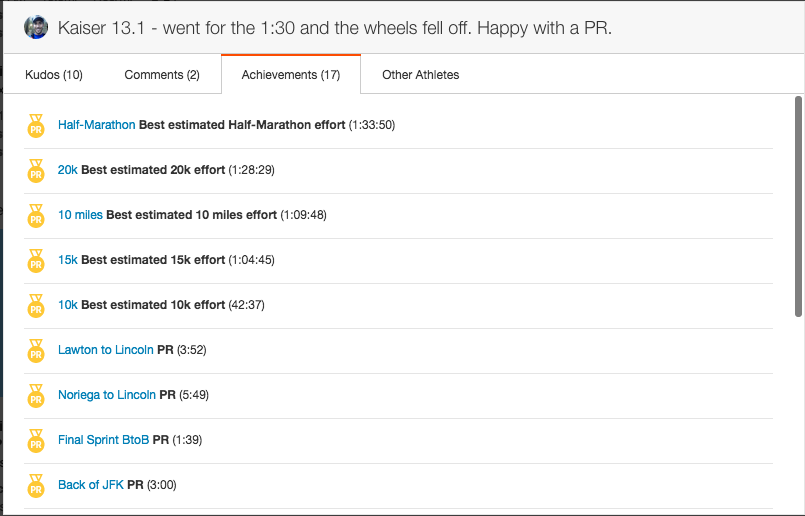Click the PR medal icon beside Half-Marathon

[36, 126]
